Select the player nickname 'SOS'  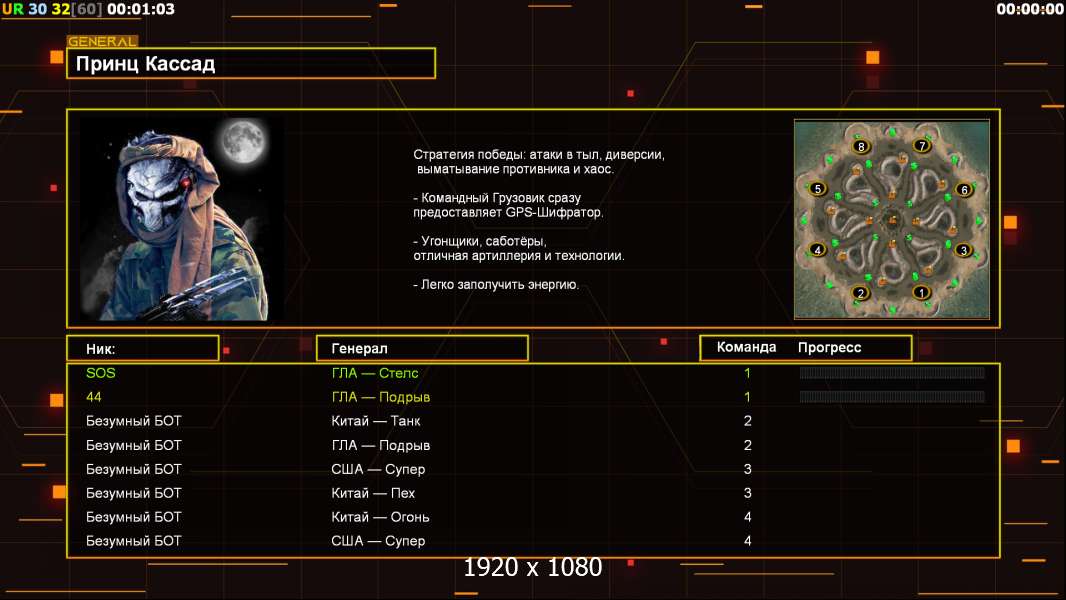tap(101, 372)
